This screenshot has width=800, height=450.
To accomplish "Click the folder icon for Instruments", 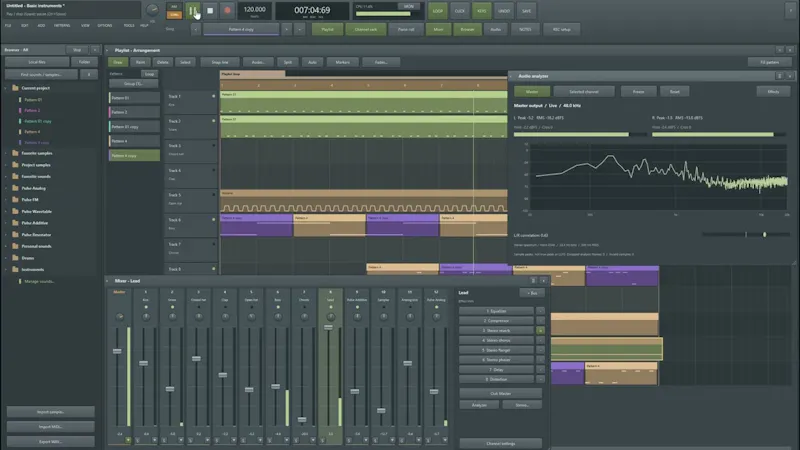I will 15,269.
